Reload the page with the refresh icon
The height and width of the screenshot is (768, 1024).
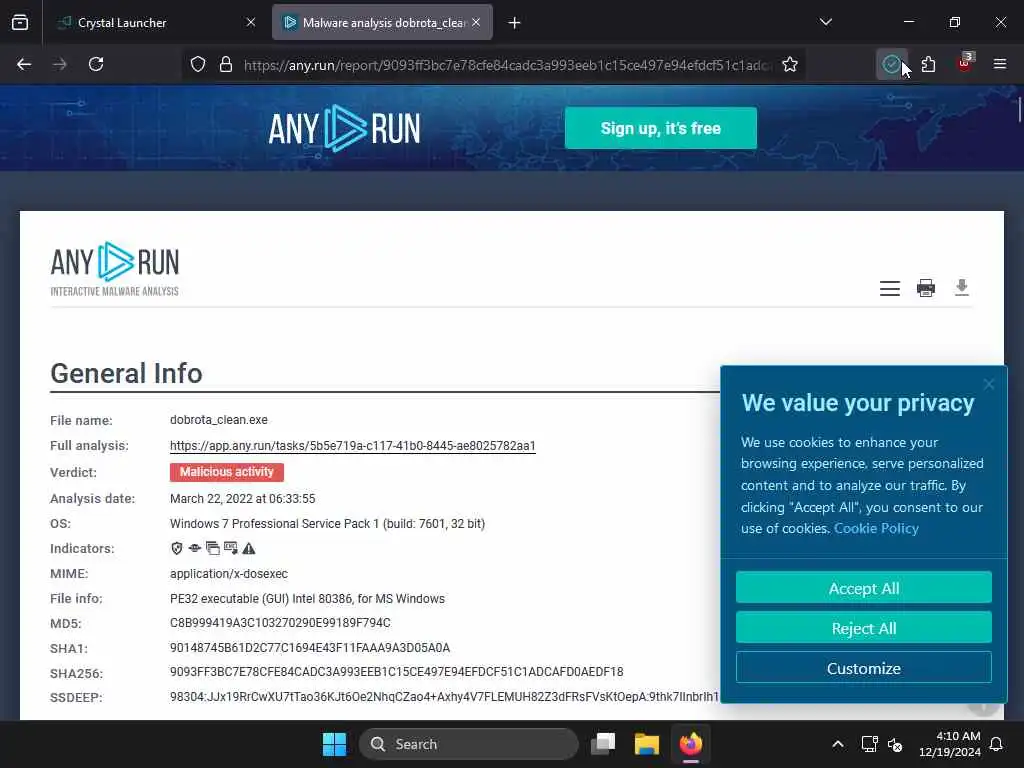click(x=96, y=64)
